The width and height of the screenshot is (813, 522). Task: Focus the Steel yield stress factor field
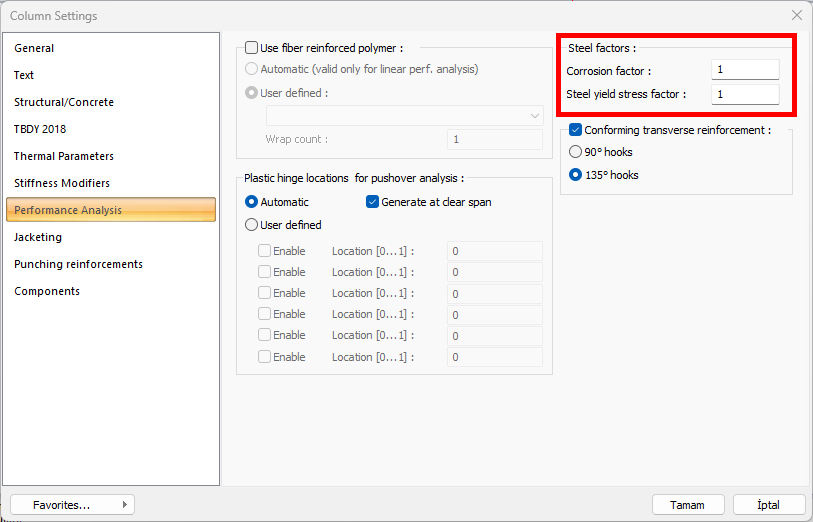(x=745, y=94)
